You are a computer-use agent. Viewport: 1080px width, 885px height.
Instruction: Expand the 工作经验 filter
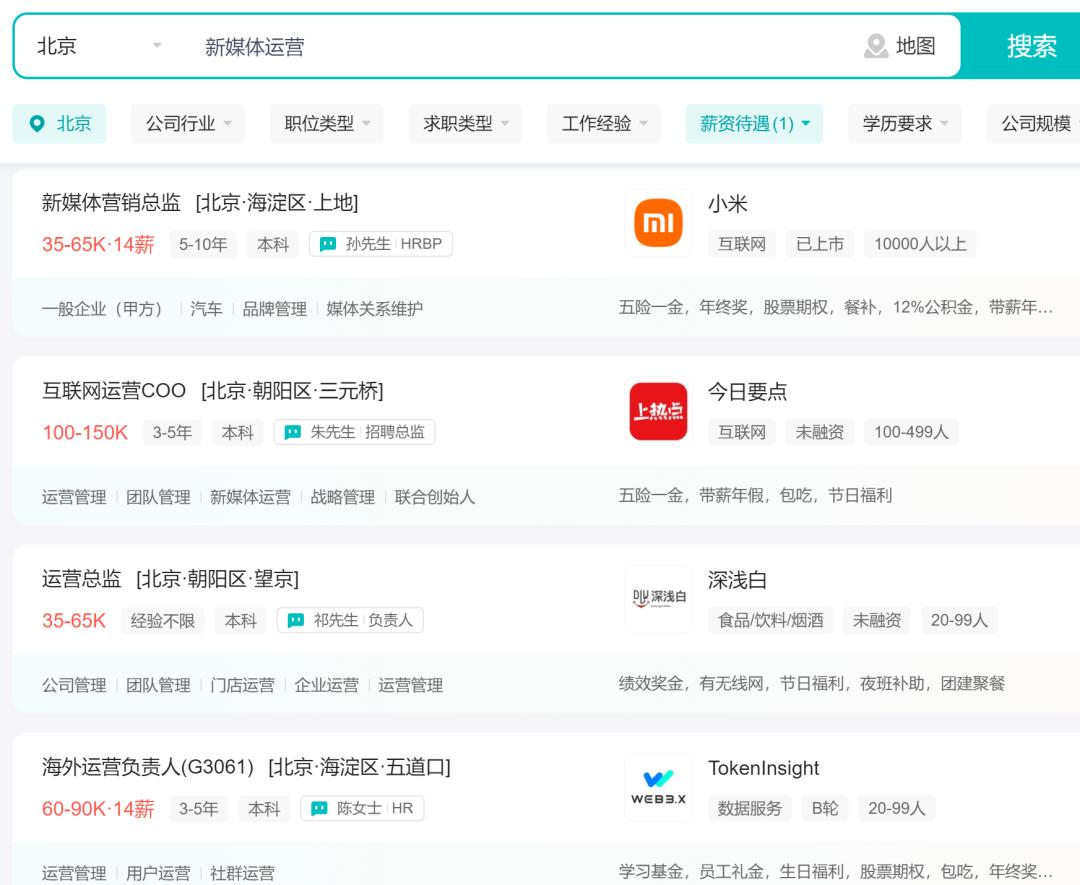pyautogui.click(x=603, y=124)
